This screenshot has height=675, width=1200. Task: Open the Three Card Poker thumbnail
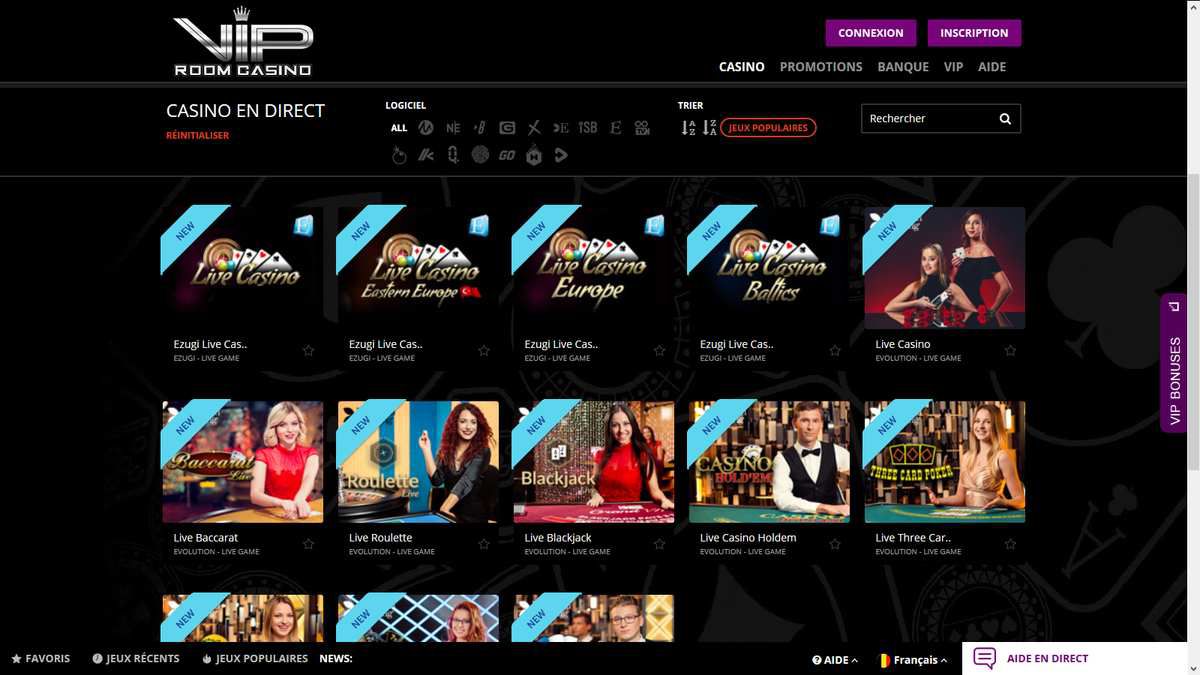pos(945,462)
